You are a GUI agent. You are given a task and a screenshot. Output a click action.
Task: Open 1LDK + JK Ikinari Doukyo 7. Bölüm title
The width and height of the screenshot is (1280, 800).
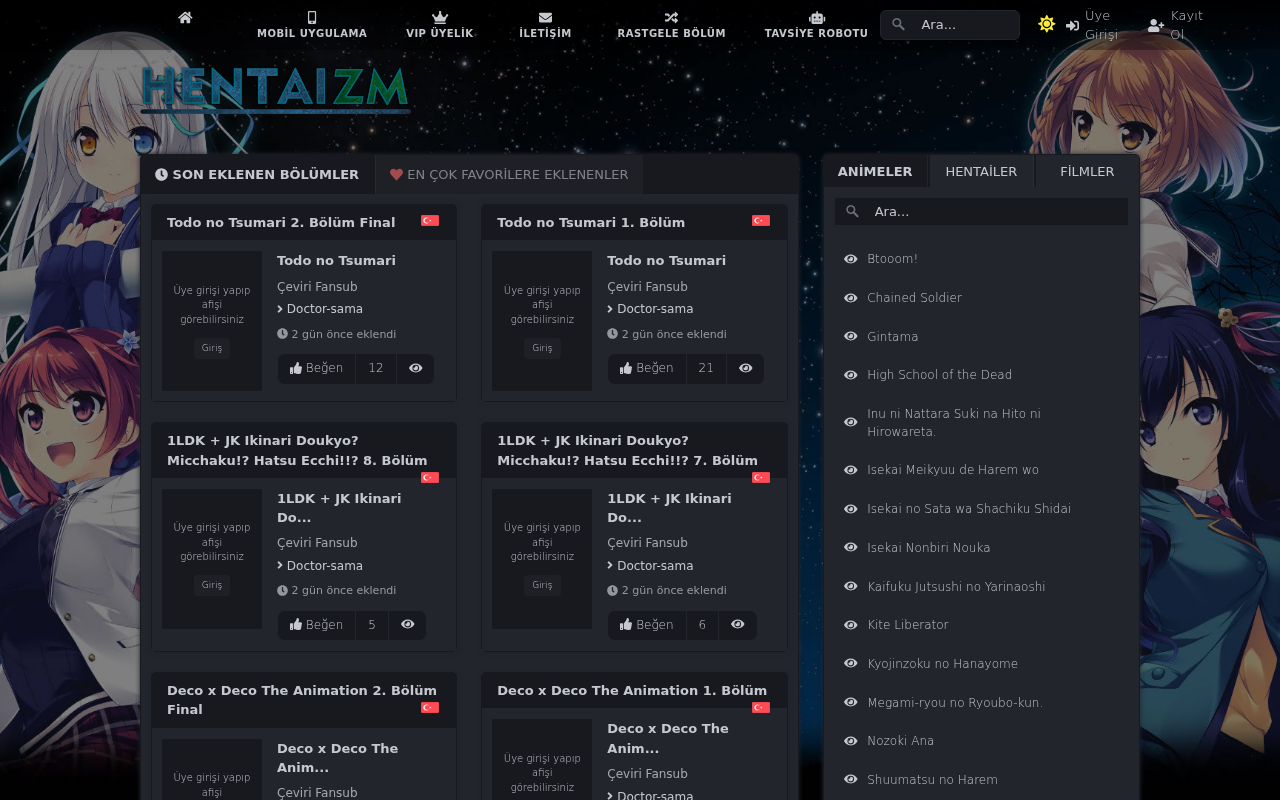(x=627, y=450)
